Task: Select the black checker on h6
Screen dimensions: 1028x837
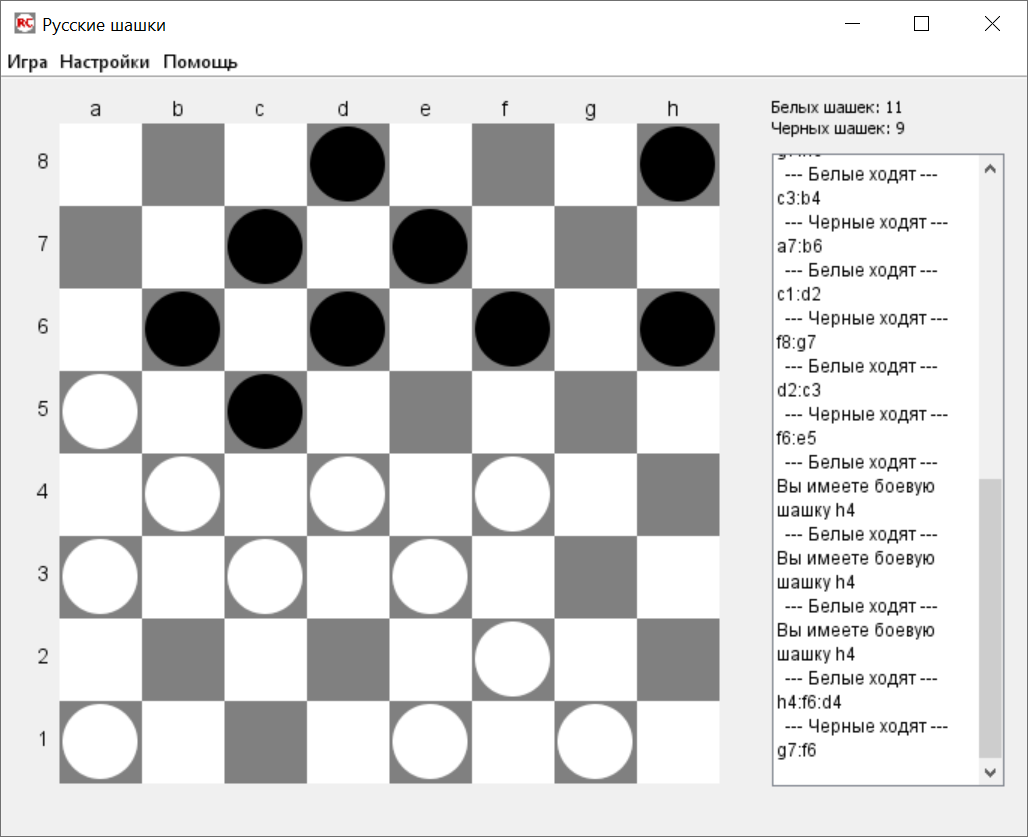Action: click(x=677, y=329)
